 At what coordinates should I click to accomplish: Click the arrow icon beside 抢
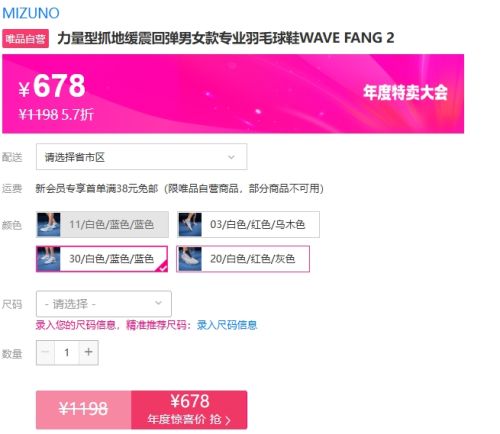(228, 420)
